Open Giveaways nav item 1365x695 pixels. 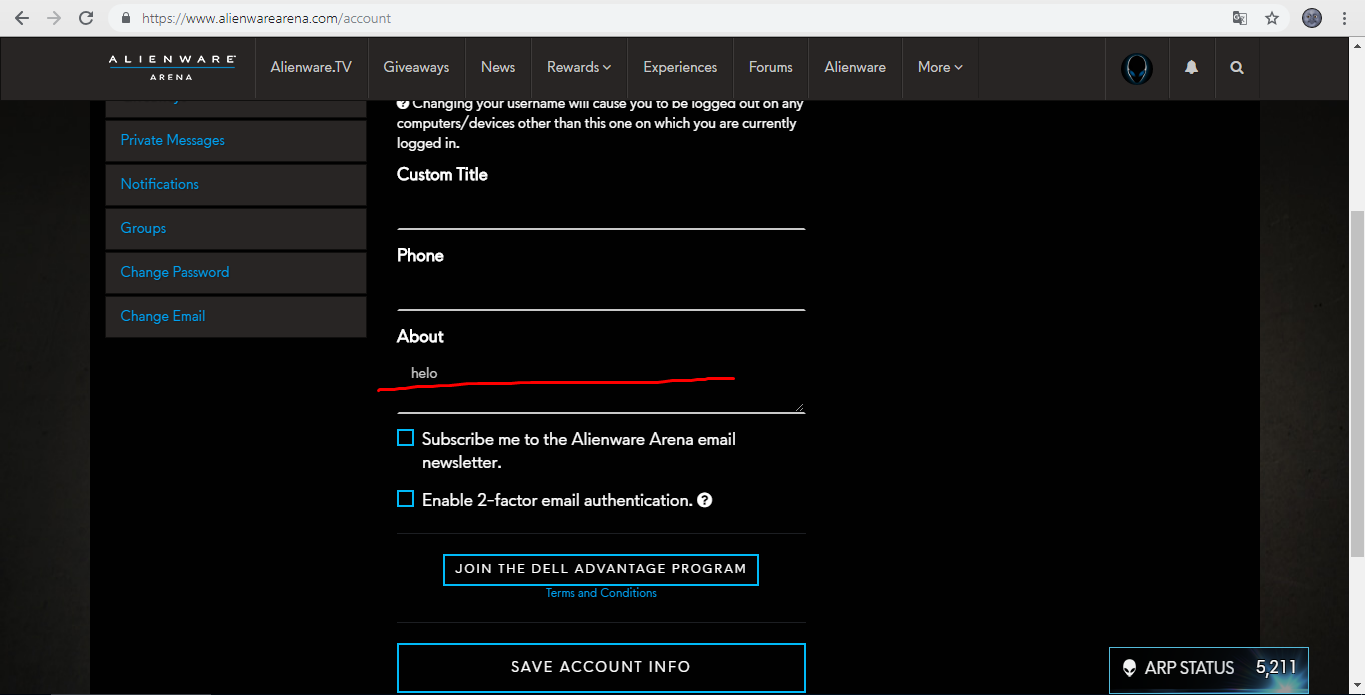coord(416,67)
